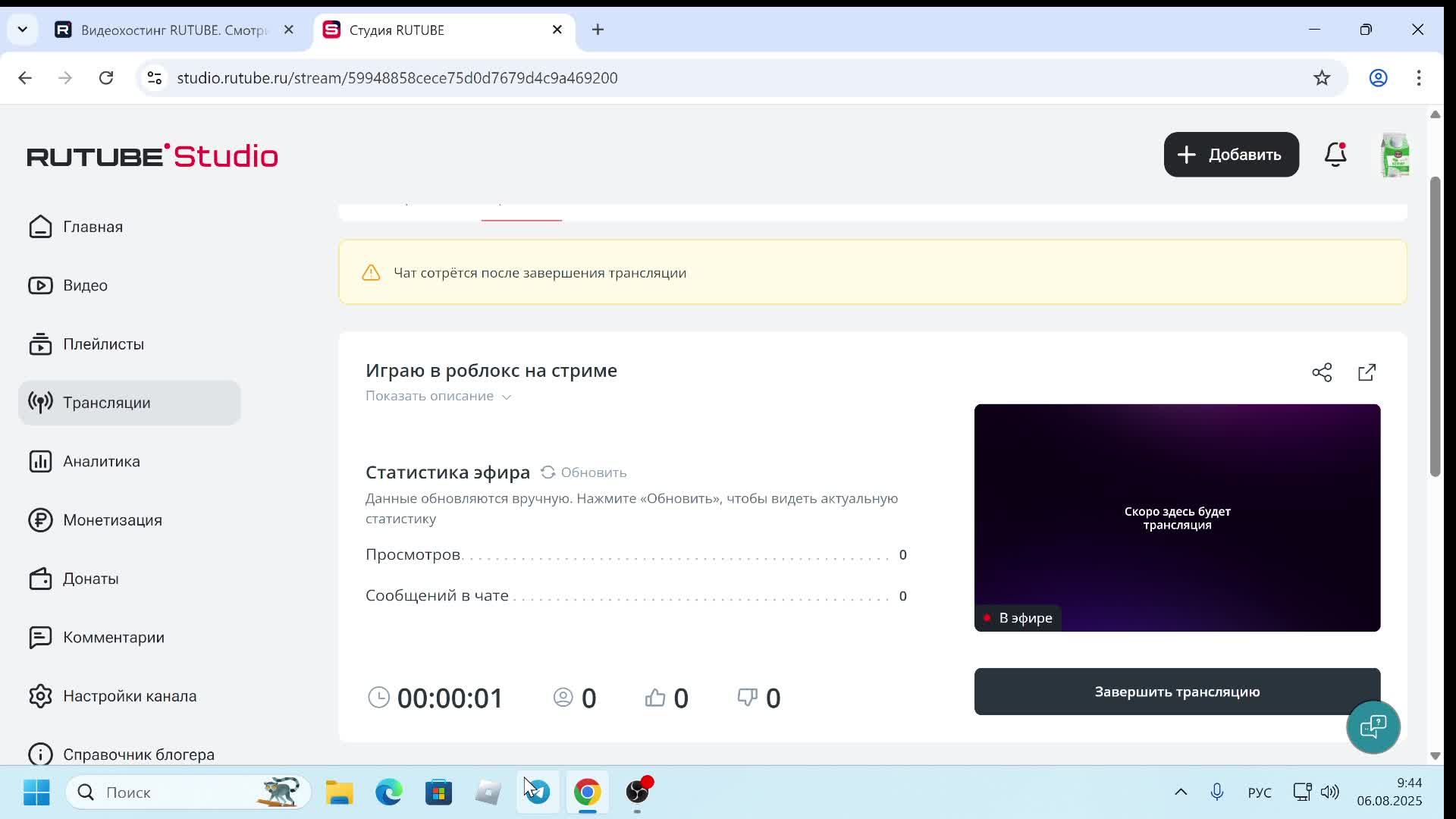This screenshot has height=819, width=1456.
Task: Open the channel avatar menu
Action: point(1395,155)
